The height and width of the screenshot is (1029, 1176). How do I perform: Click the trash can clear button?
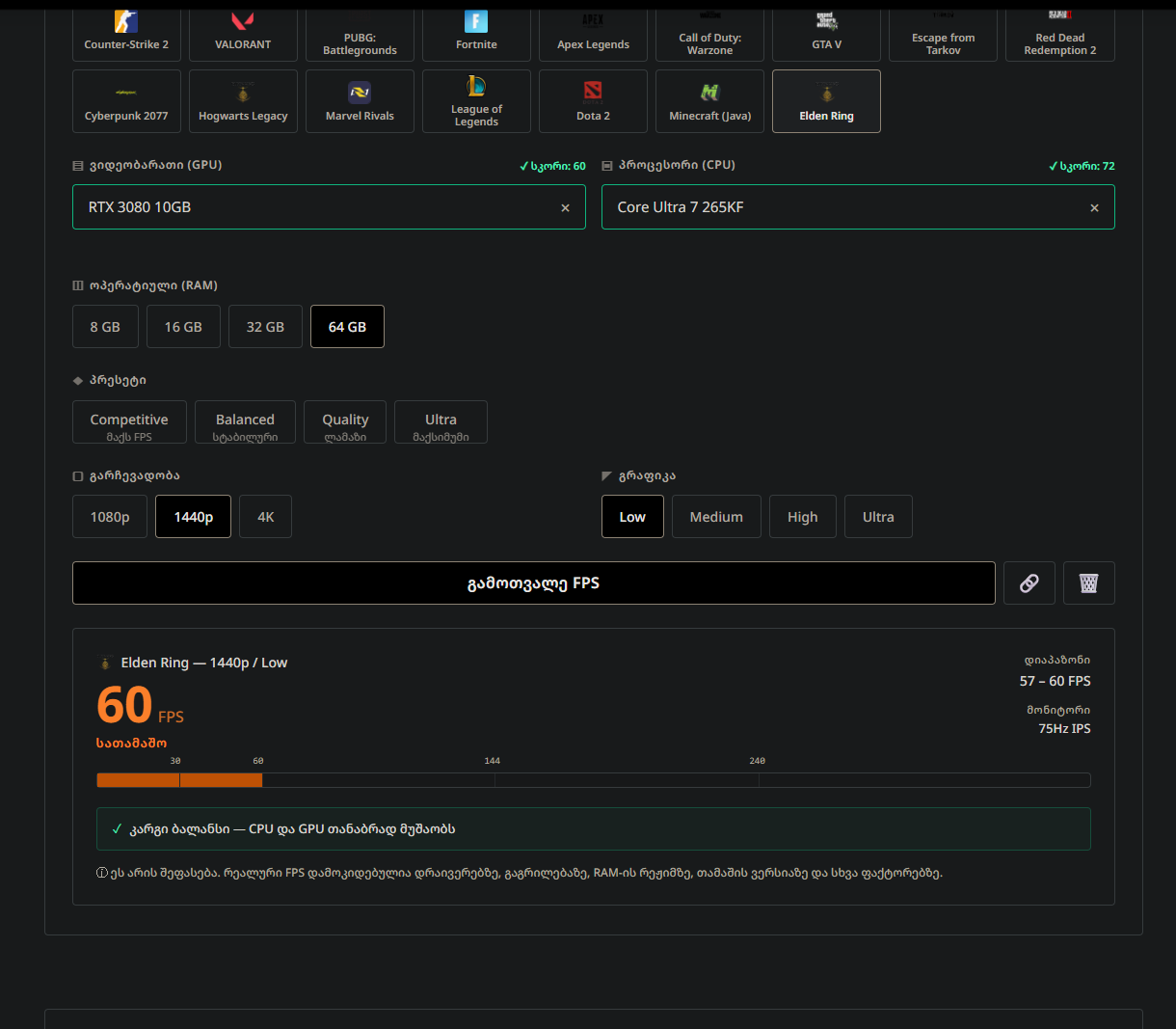tap(1088, 583)
